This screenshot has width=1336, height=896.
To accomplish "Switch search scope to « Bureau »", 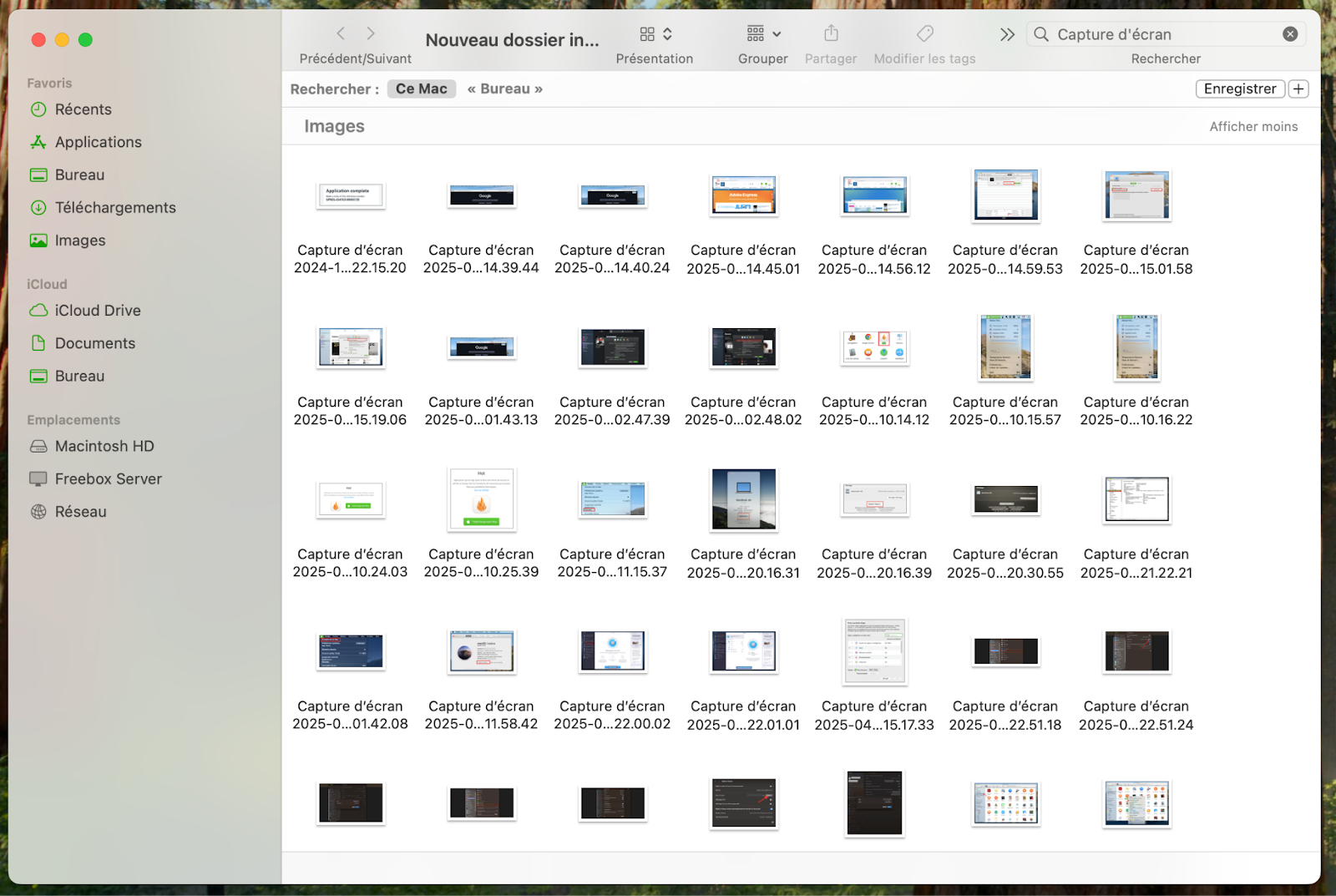I will [x=504, y=89].
